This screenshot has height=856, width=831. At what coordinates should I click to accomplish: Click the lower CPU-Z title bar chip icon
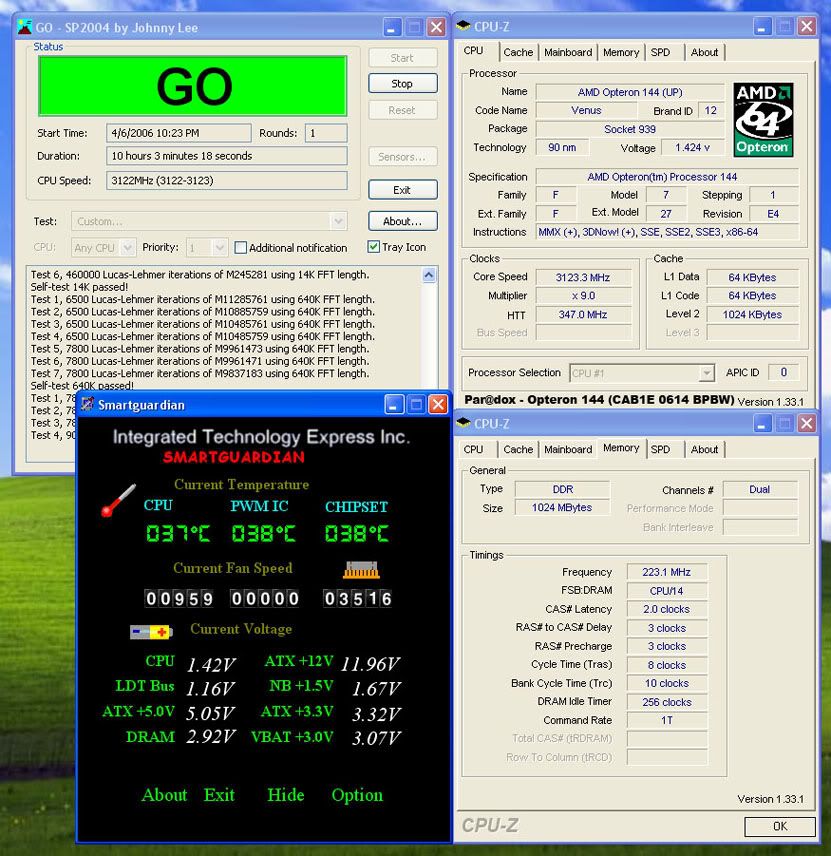coord(463,423)
